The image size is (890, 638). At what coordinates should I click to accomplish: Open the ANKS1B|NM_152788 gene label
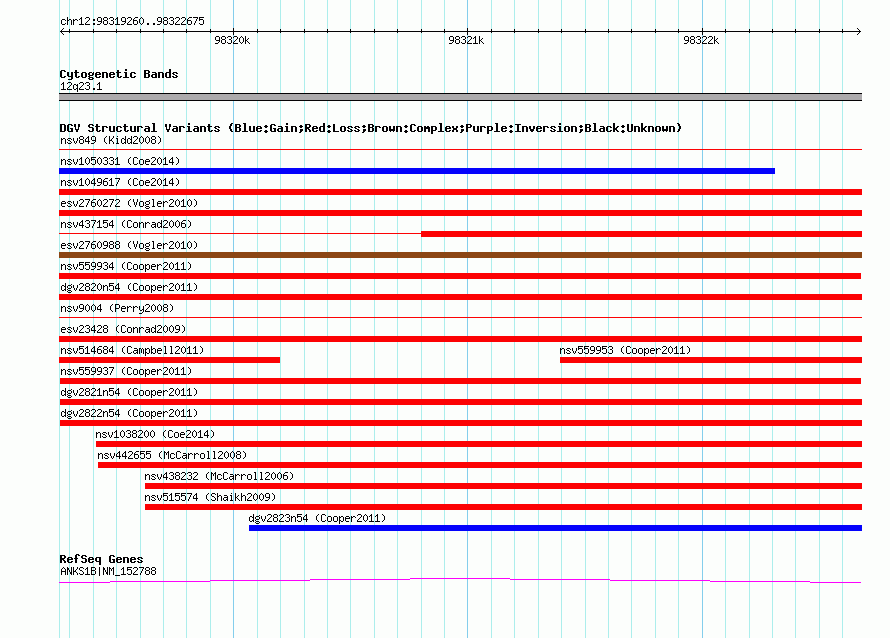pos(108,572)
